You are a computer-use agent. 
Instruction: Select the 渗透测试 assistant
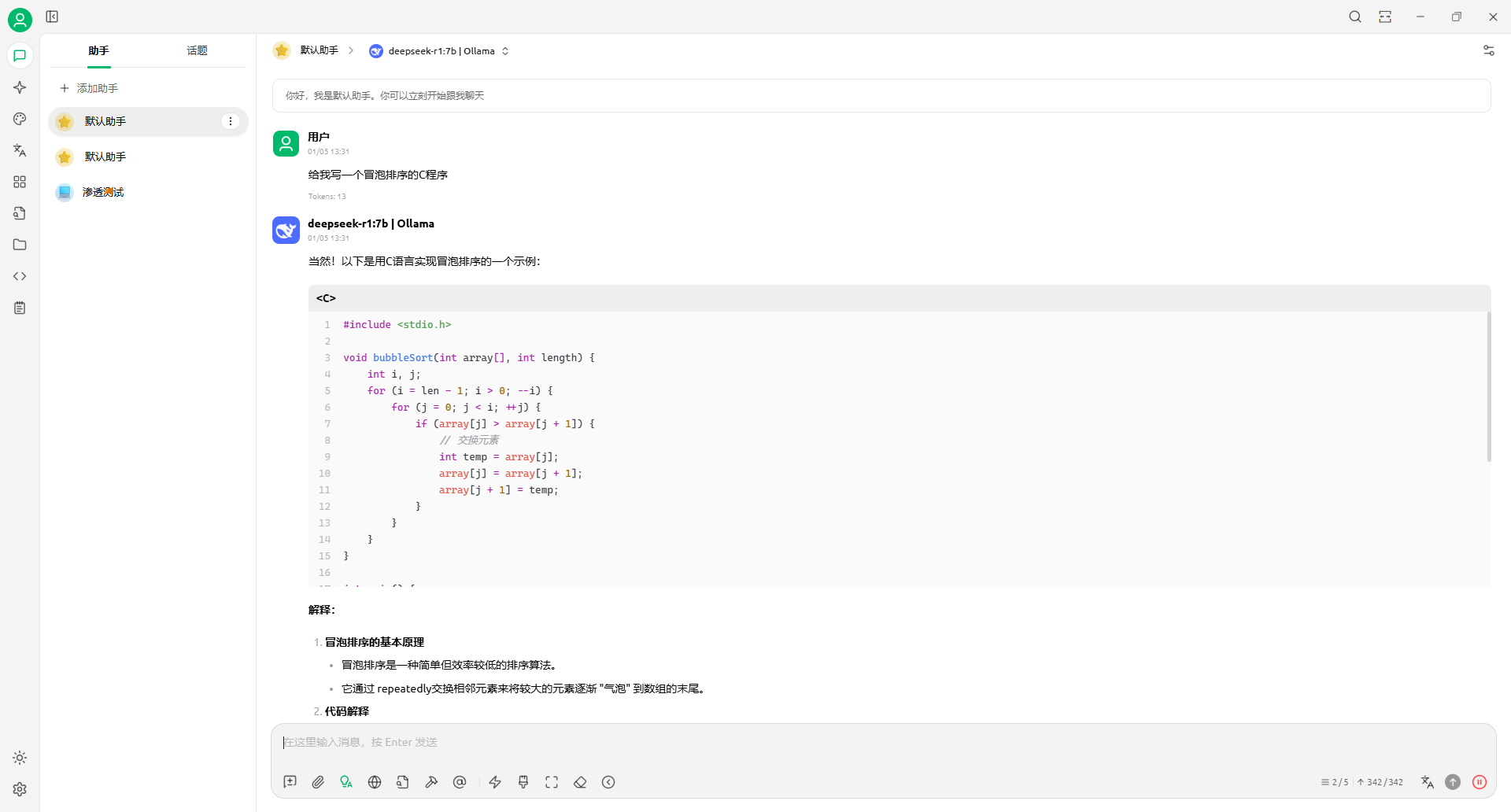tap(102, 191)
